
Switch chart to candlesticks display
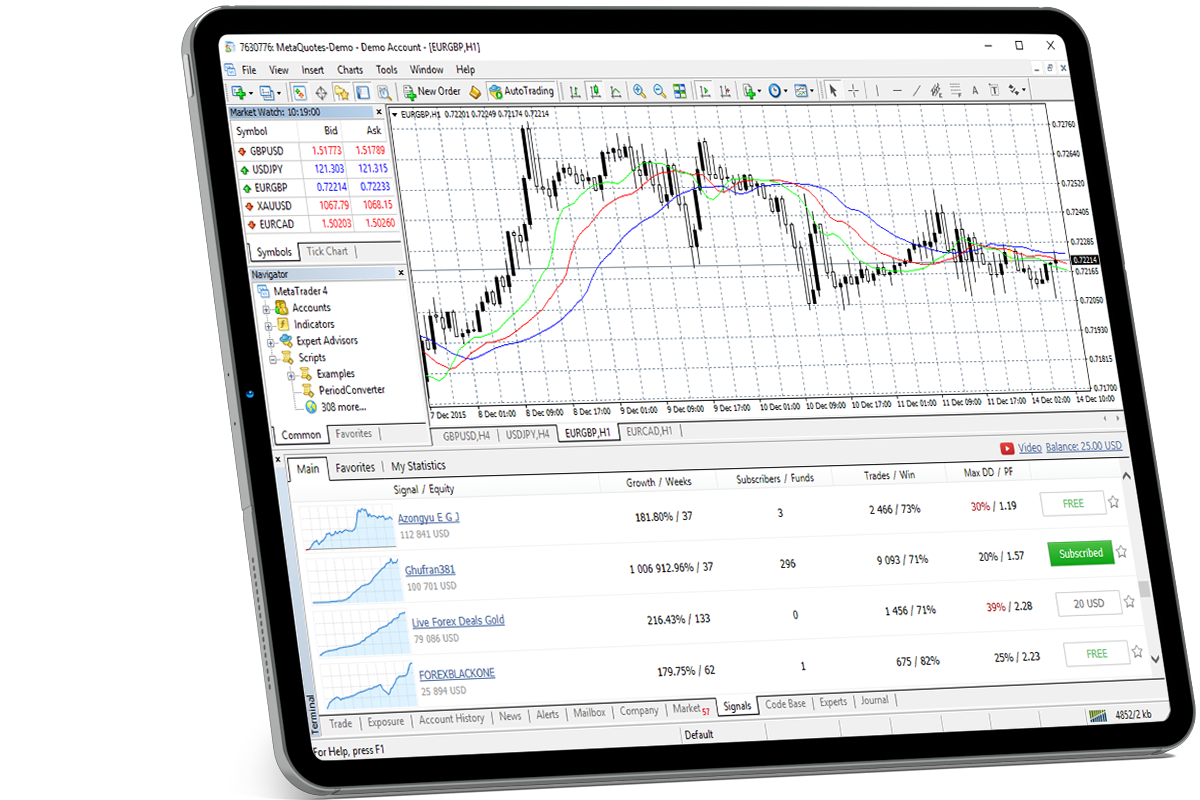595,91
